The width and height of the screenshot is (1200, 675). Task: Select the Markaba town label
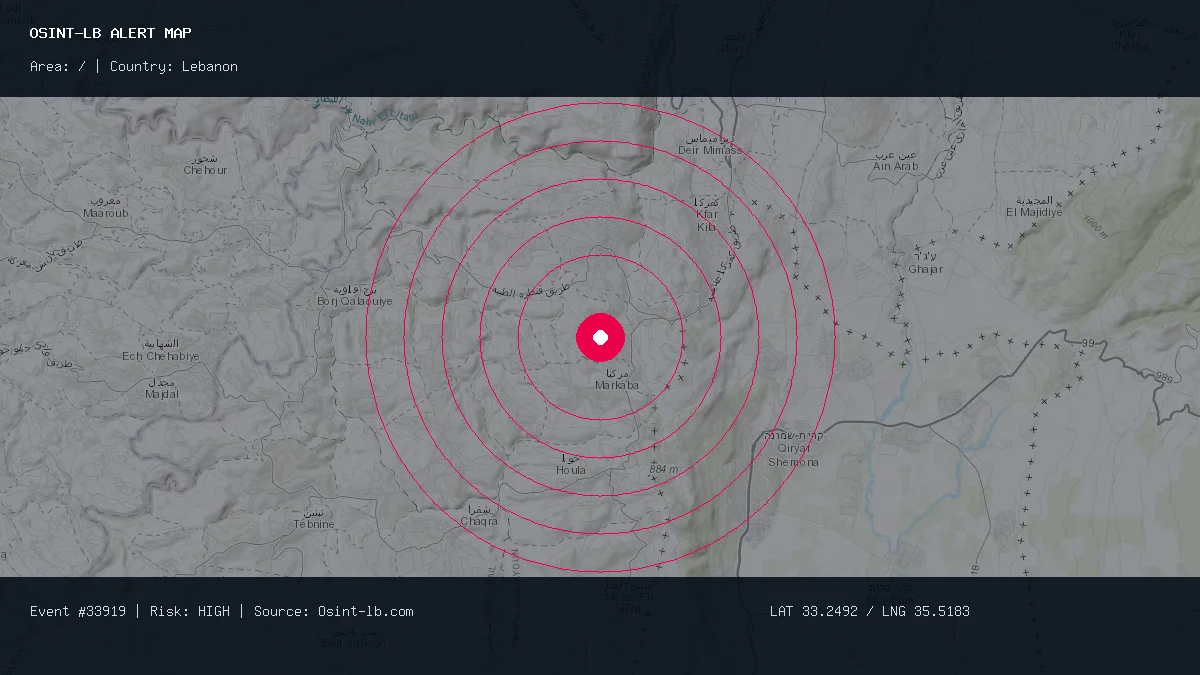pyautogui.click(x=617, y=379)
